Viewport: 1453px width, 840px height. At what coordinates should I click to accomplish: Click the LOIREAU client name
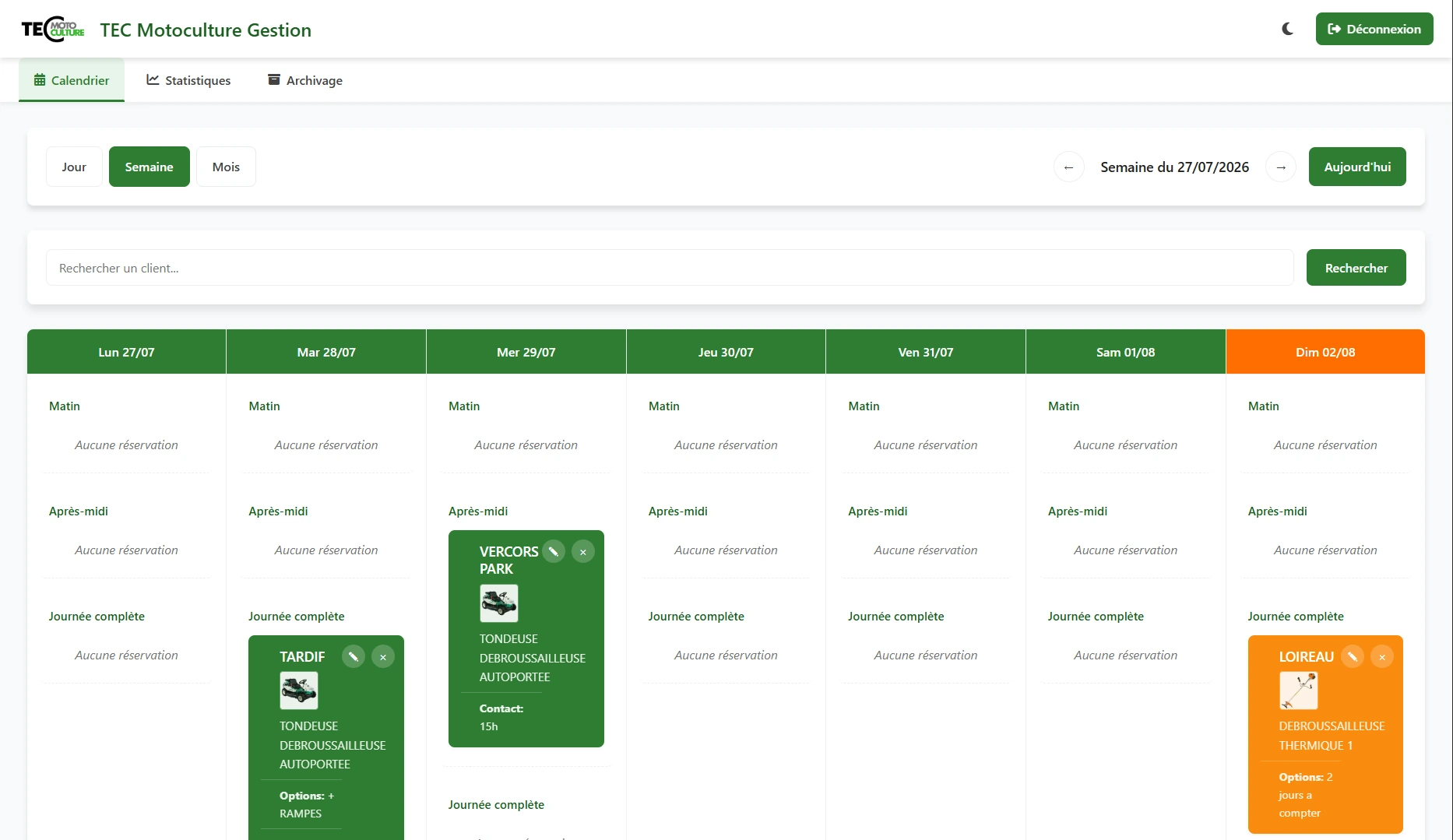coord(1307,657)
